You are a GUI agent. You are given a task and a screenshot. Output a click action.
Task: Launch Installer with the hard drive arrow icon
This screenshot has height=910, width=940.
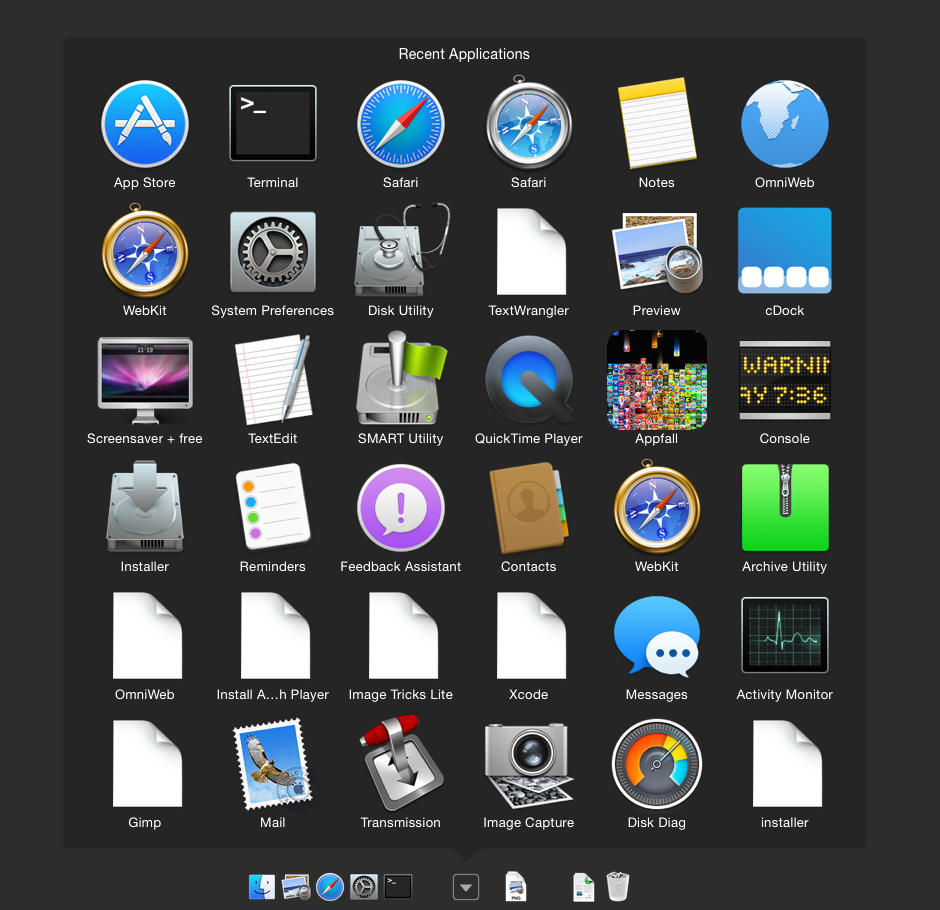pos(144,507)
